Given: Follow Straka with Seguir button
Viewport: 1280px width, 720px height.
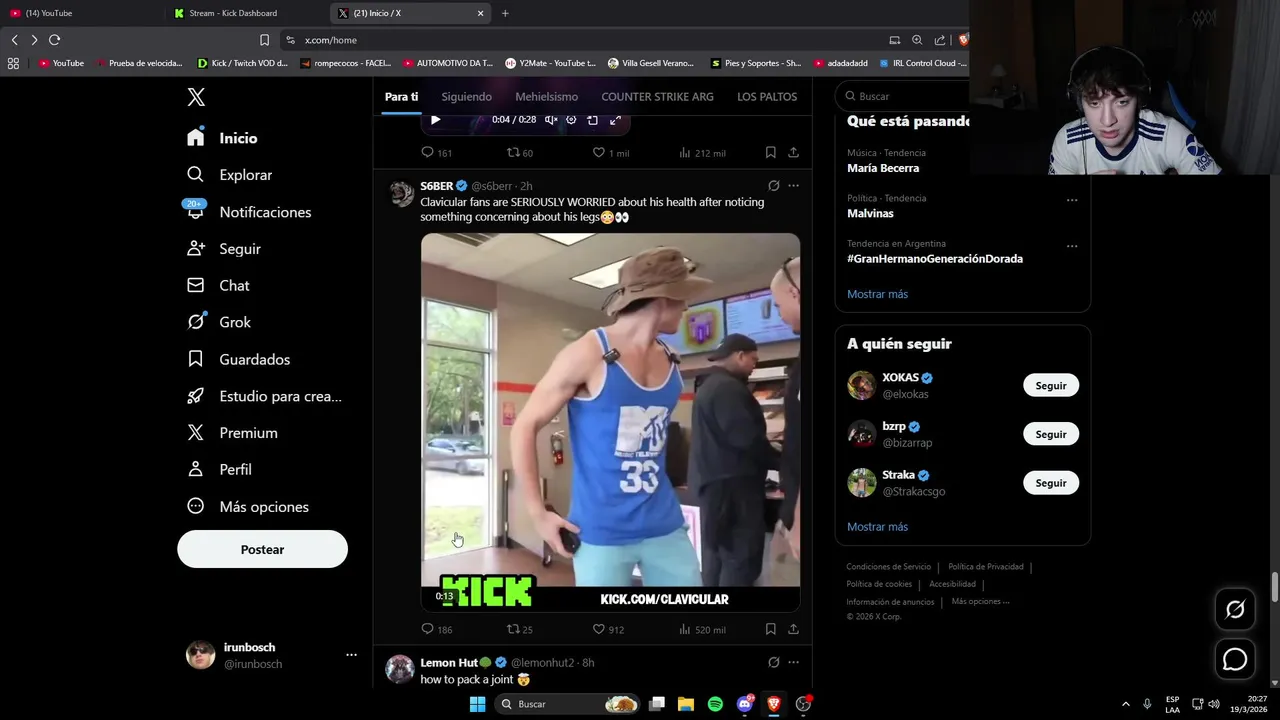Looking at the screenshot, I should click(1051, 483).
